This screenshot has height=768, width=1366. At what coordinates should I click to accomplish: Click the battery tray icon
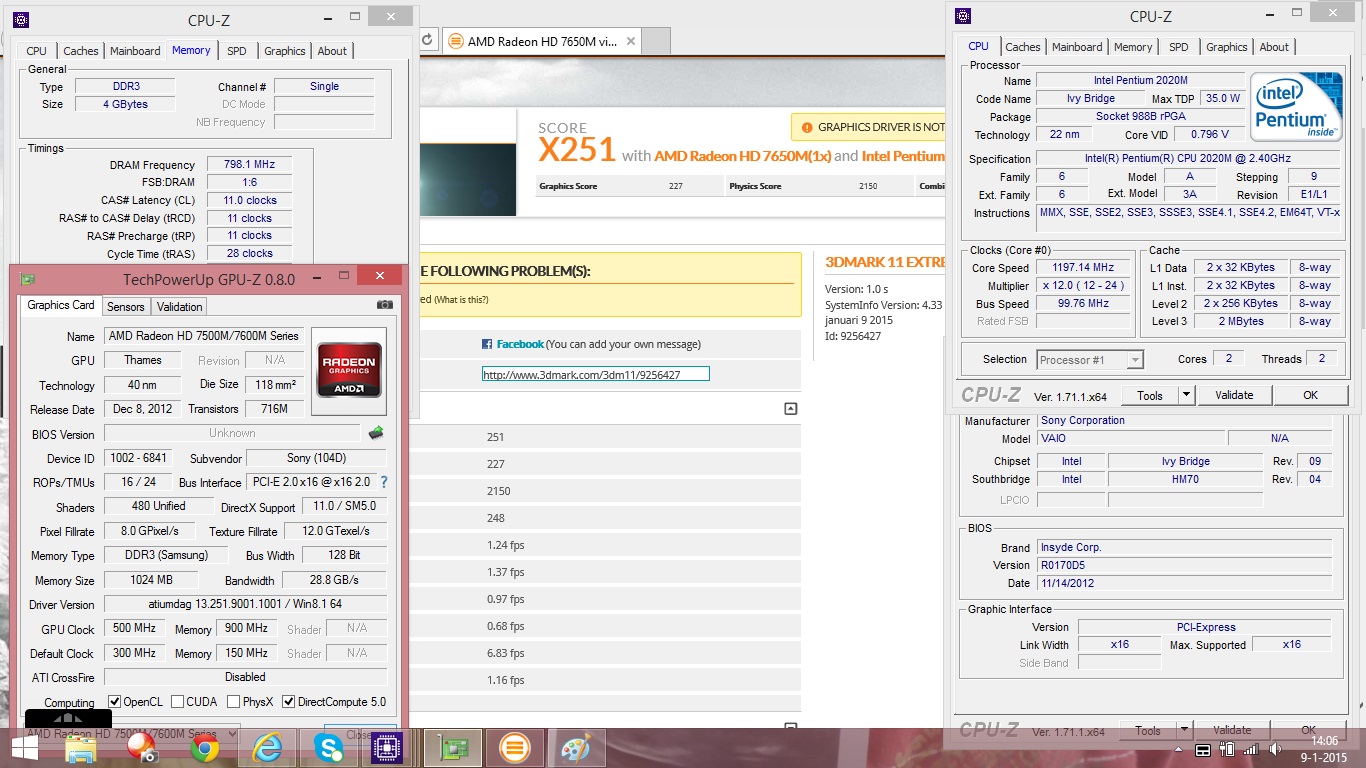click(1228, 751)
